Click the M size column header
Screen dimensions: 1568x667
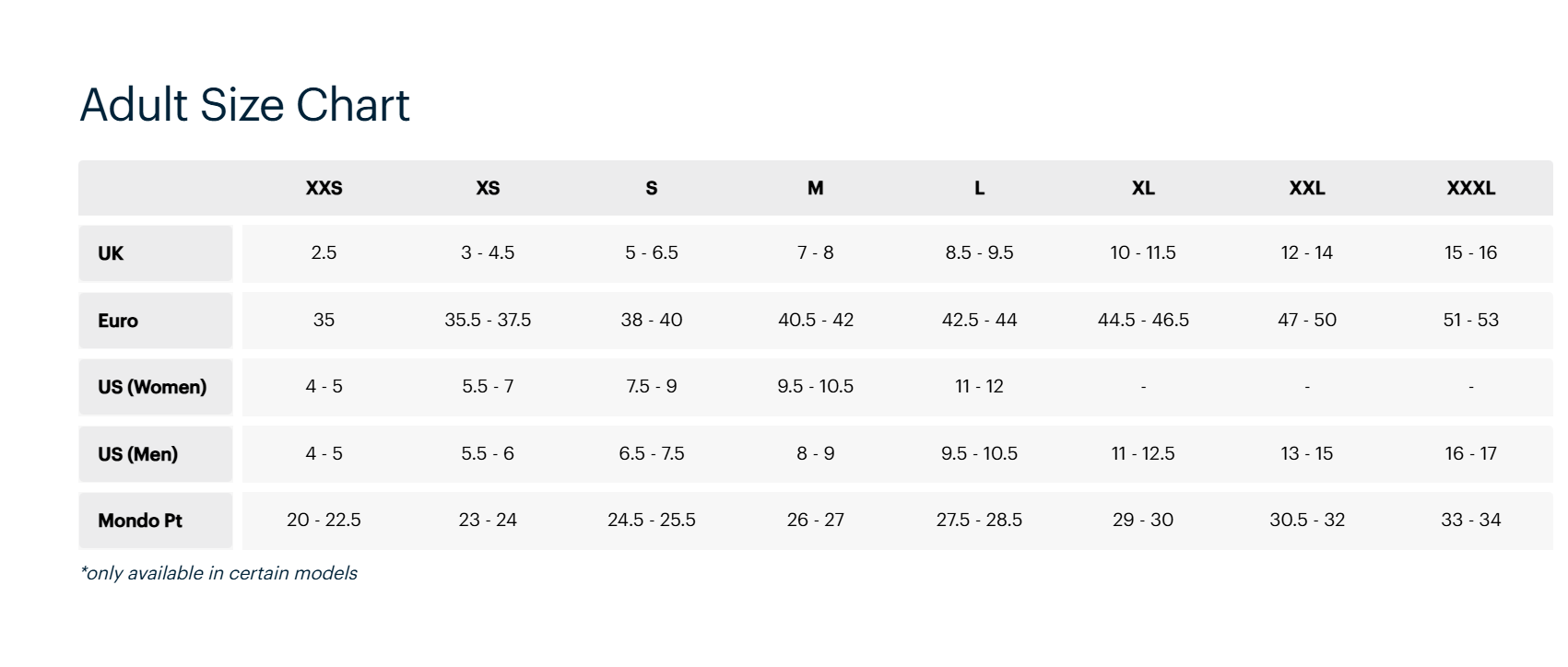pyautogui.click(x=815, y=188)
